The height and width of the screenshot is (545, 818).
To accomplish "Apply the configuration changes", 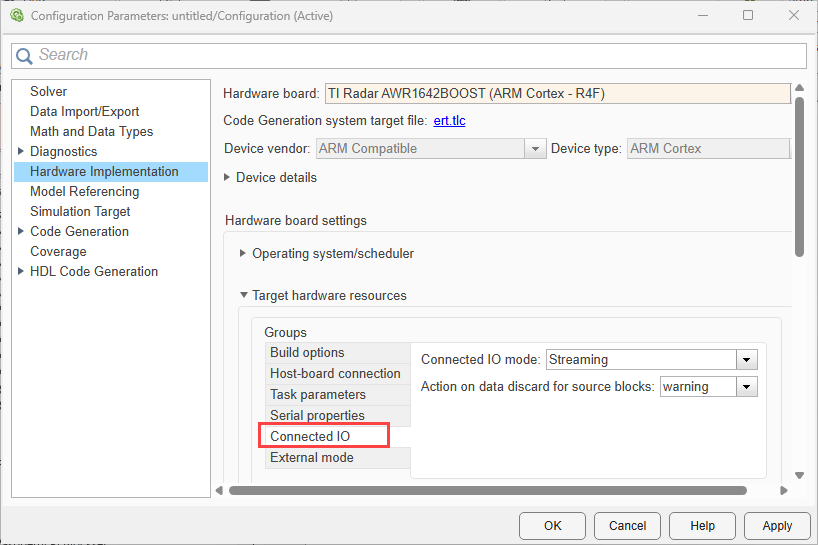I will (777, 526).
